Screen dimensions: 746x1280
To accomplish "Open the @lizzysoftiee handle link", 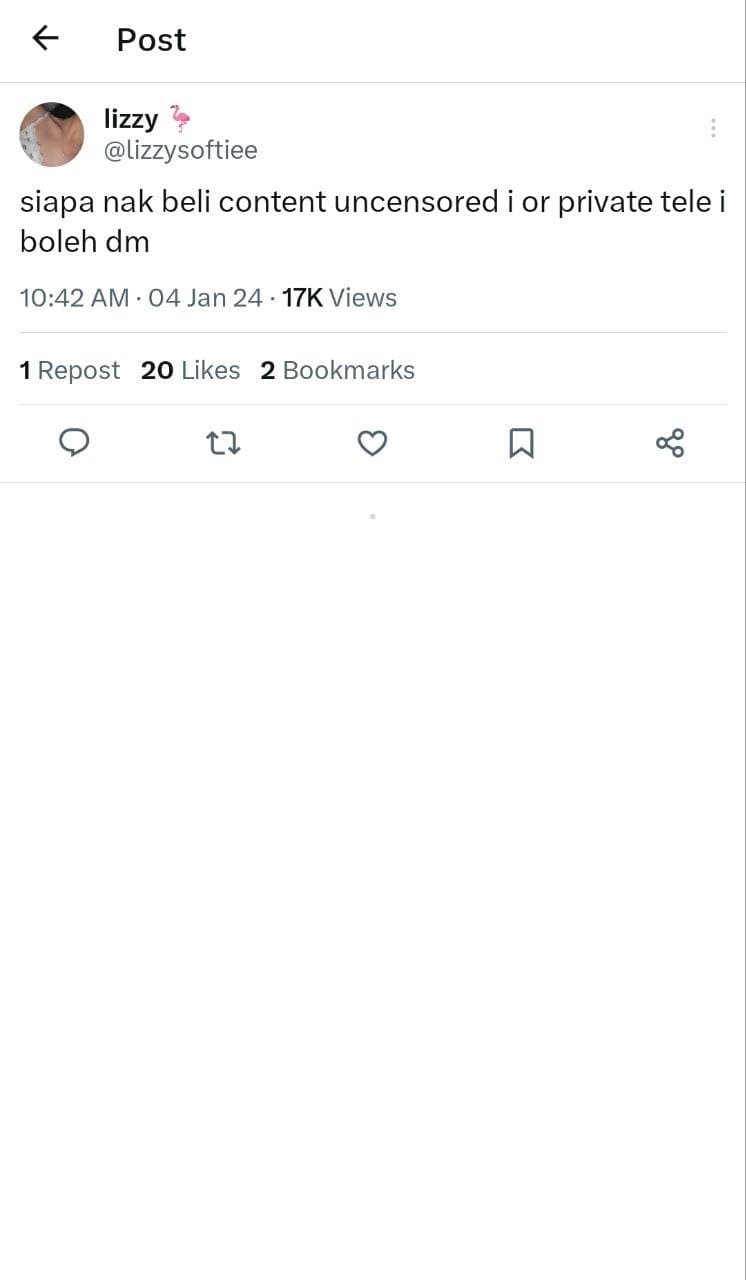I will click(x=181, y=150).
